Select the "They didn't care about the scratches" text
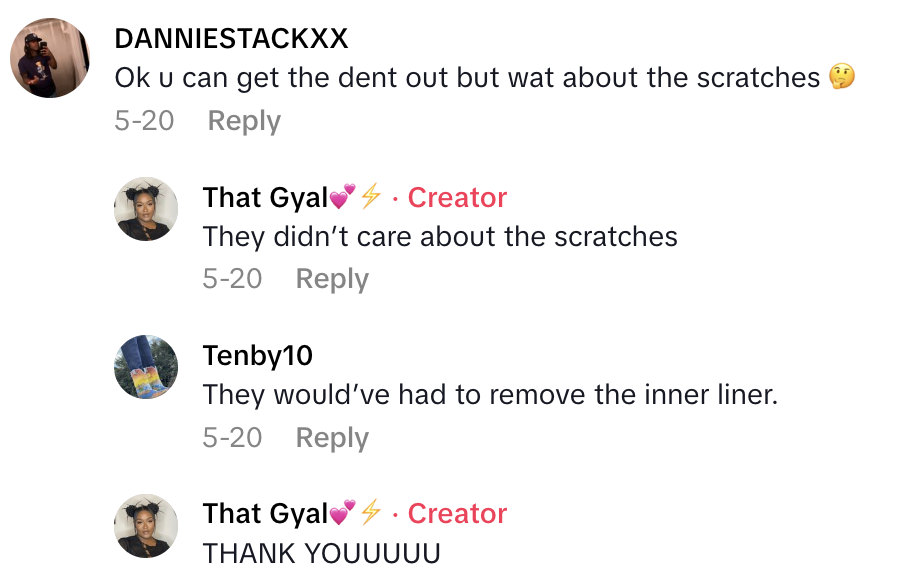The width and height of the screenshot is (906, 576). pos(440,237)
